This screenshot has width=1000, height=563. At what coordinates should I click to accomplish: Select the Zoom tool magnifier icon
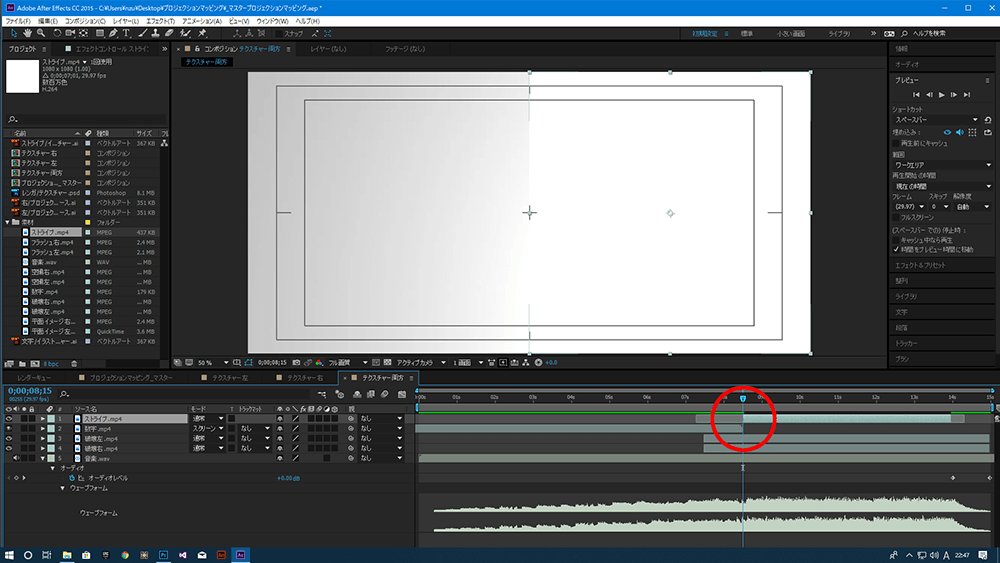click(x=41, y=33)
